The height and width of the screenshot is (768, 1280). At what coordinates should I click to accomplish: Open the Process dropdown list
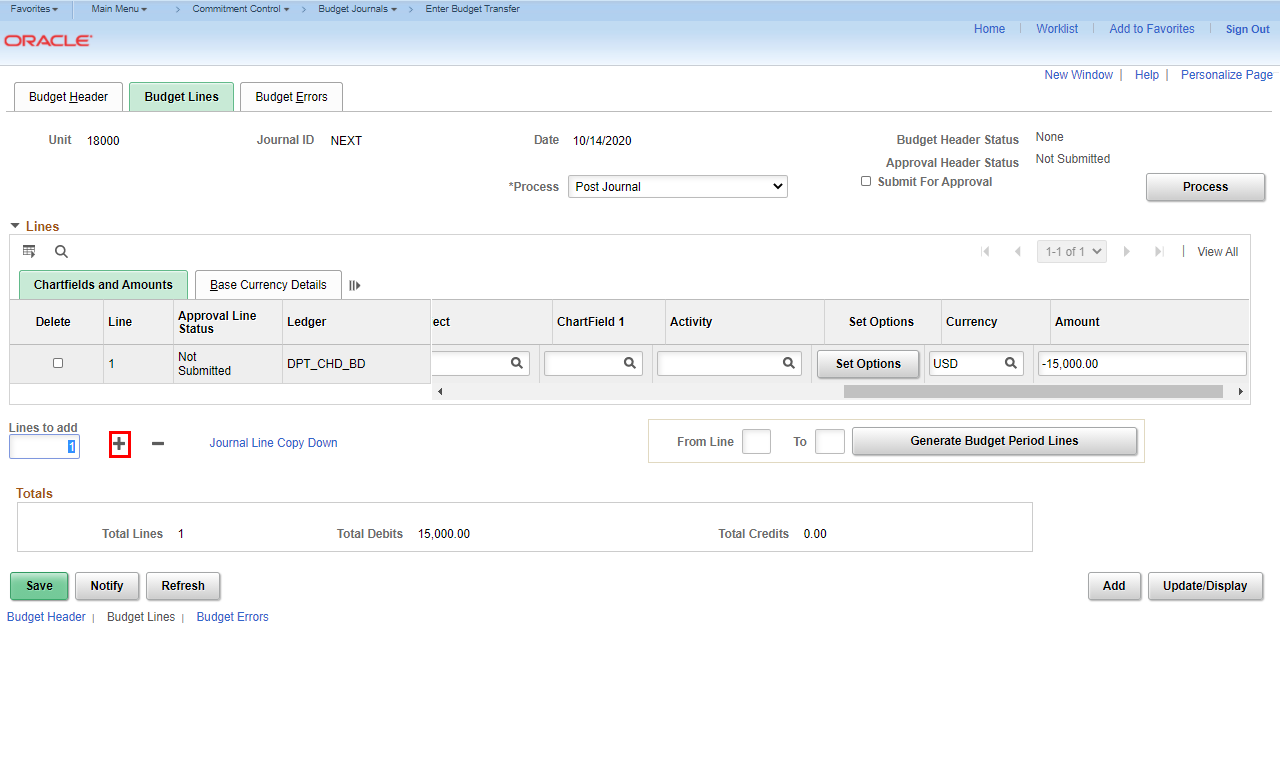coord(677,187)
